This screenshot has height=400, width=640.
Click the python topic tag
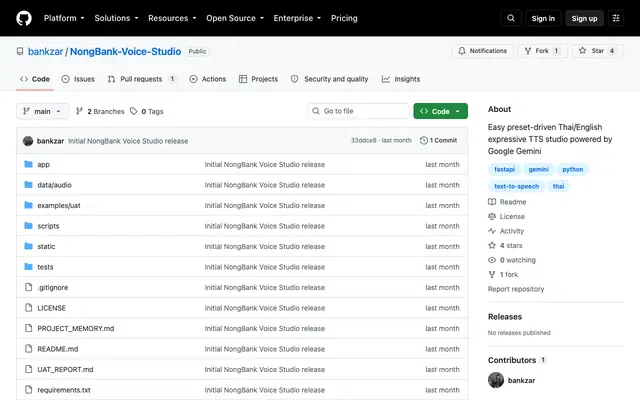(x=573, y=169)
